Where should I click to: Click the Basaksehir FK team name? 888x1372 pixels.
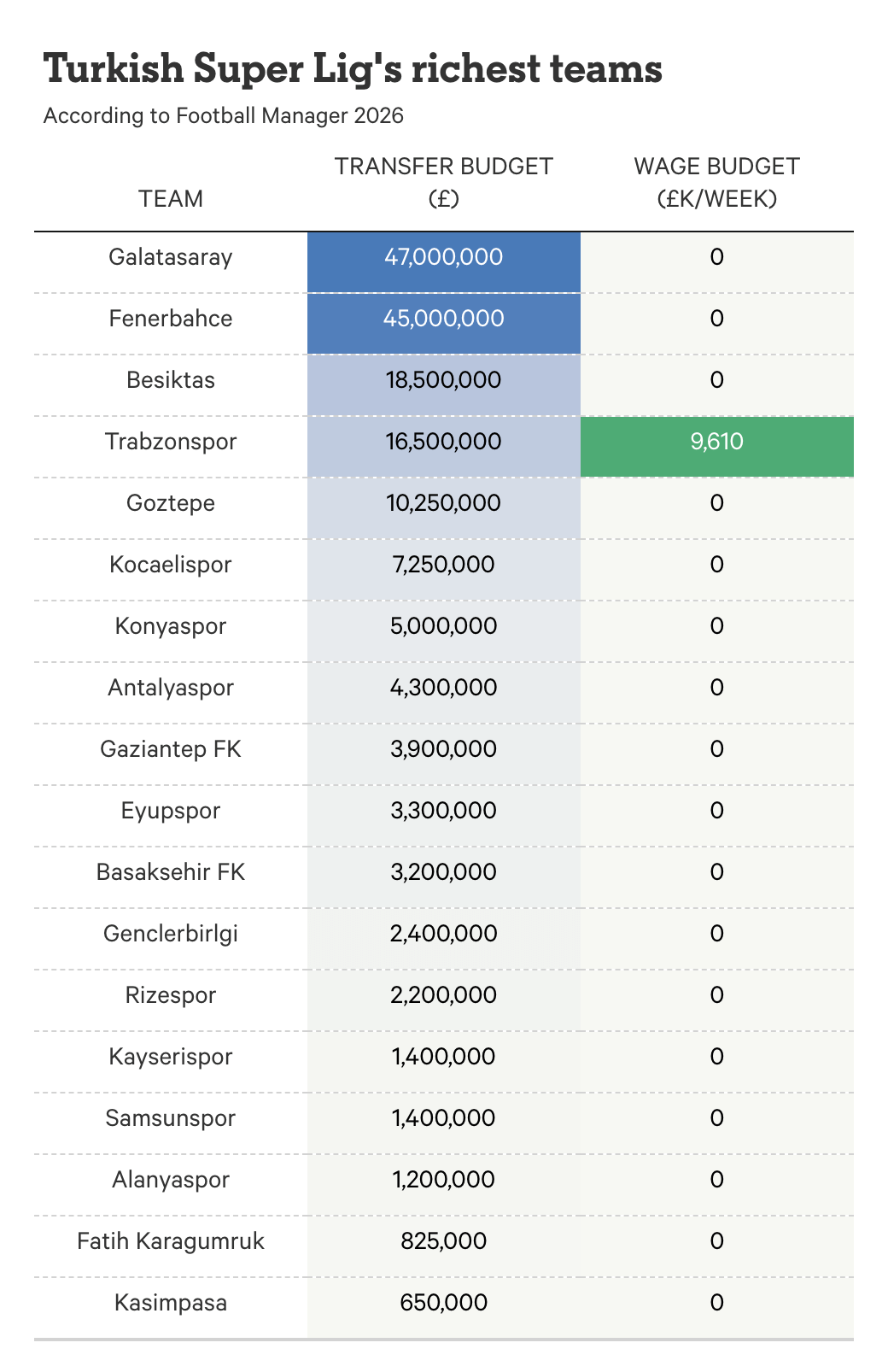coord(171,872)
